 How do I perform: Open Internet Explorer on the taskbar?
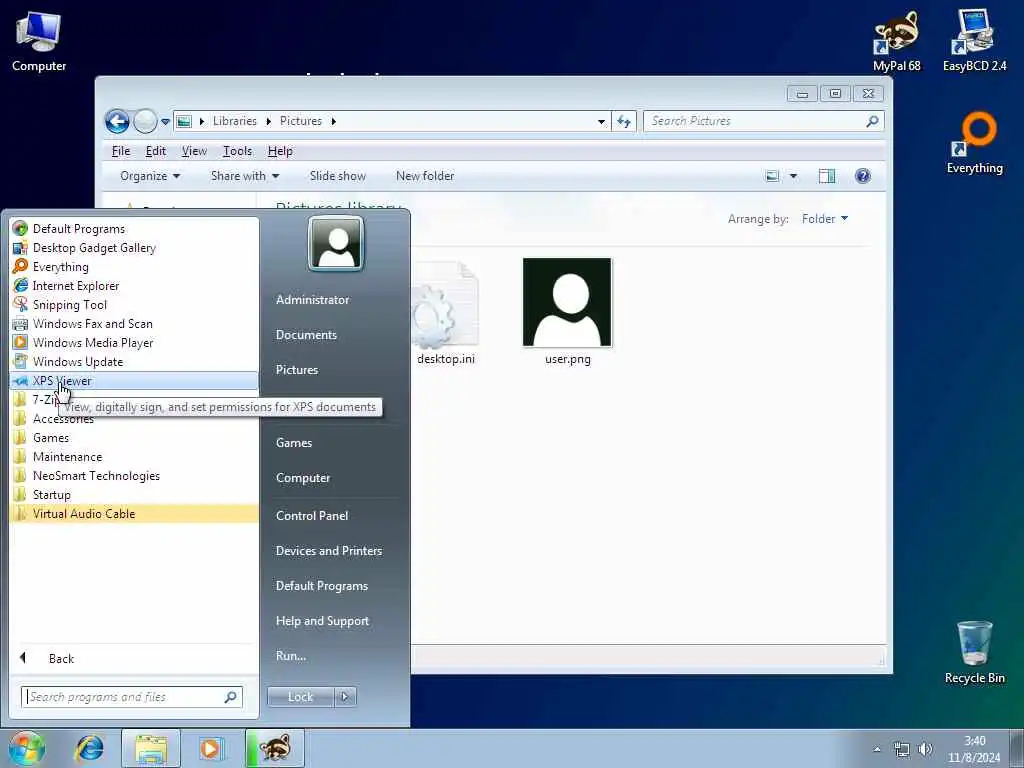tap(89, 748)
